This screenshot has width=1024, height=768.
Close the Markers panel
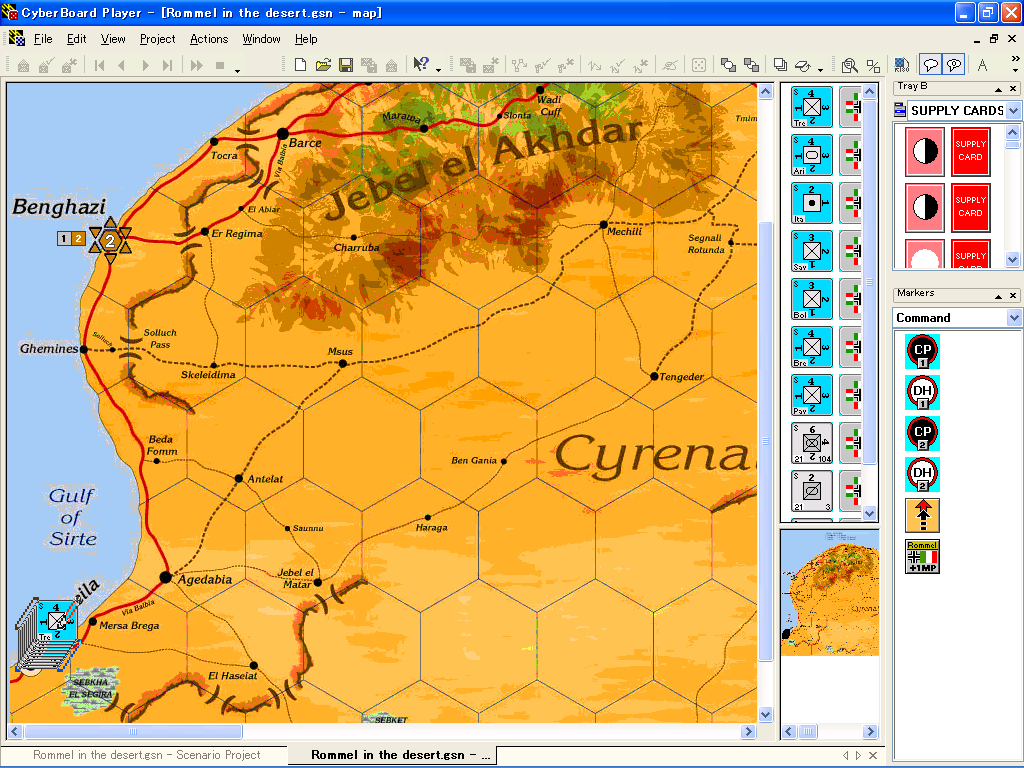click(x=1013, y=296)
